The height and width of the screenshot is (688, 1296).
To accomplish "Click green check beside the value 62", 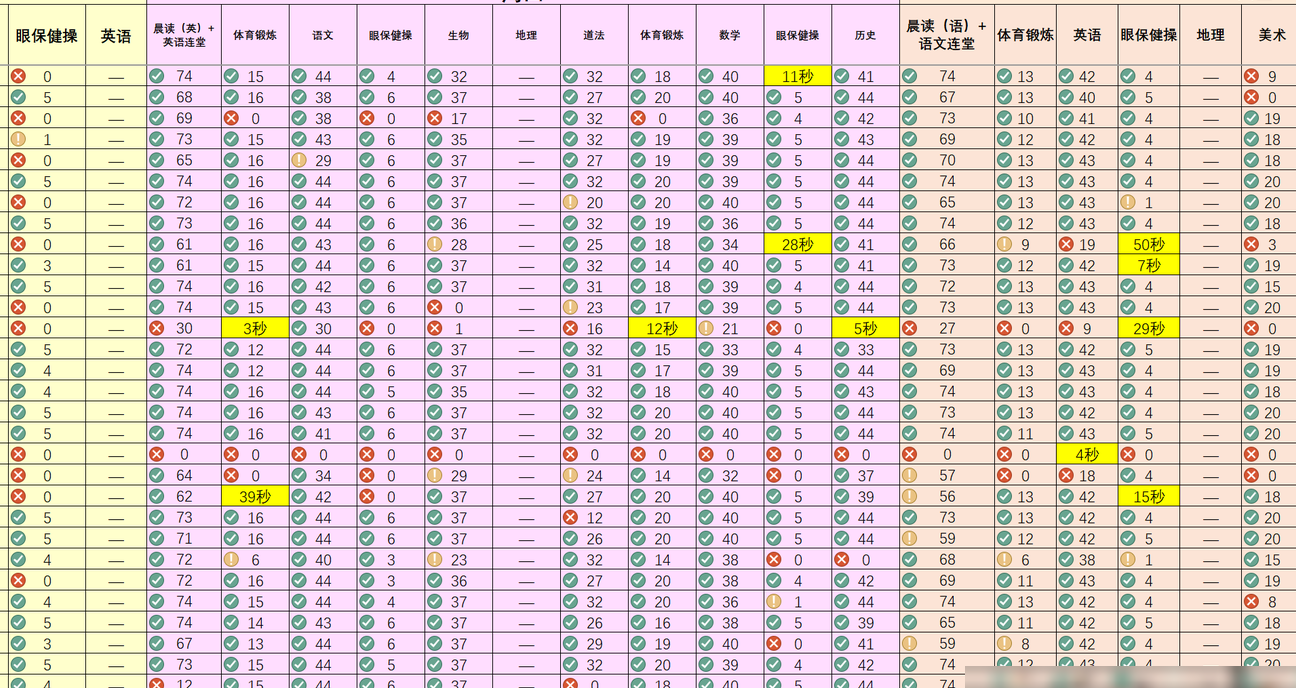I will click(156, 496).
